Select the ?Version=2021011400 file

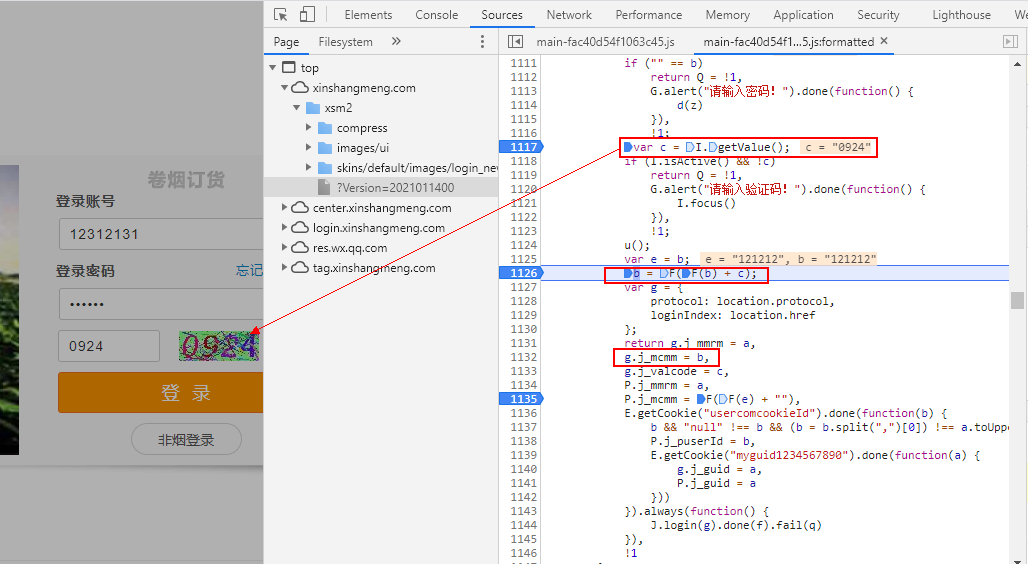pos(395,188)
